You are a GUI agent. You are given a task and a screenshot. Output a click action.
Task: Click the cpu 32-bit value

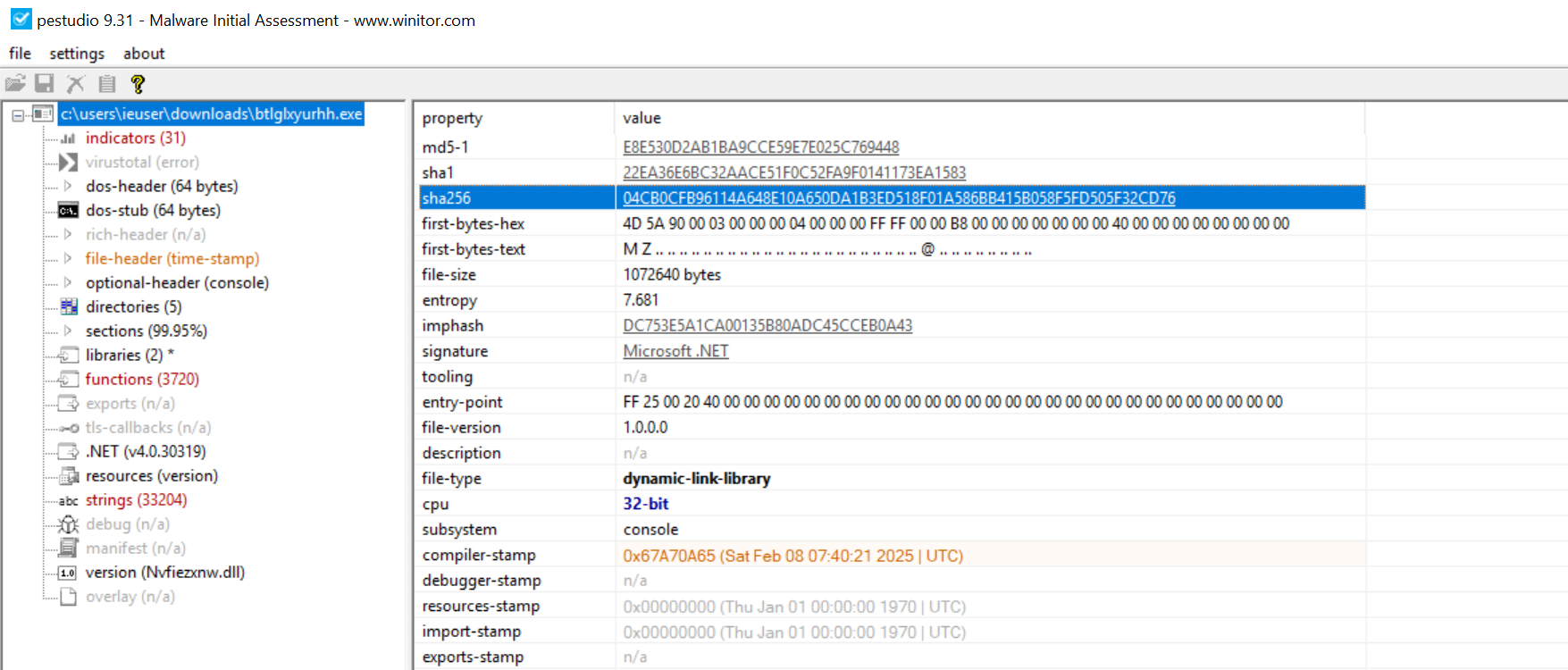(x=646, y=504)
